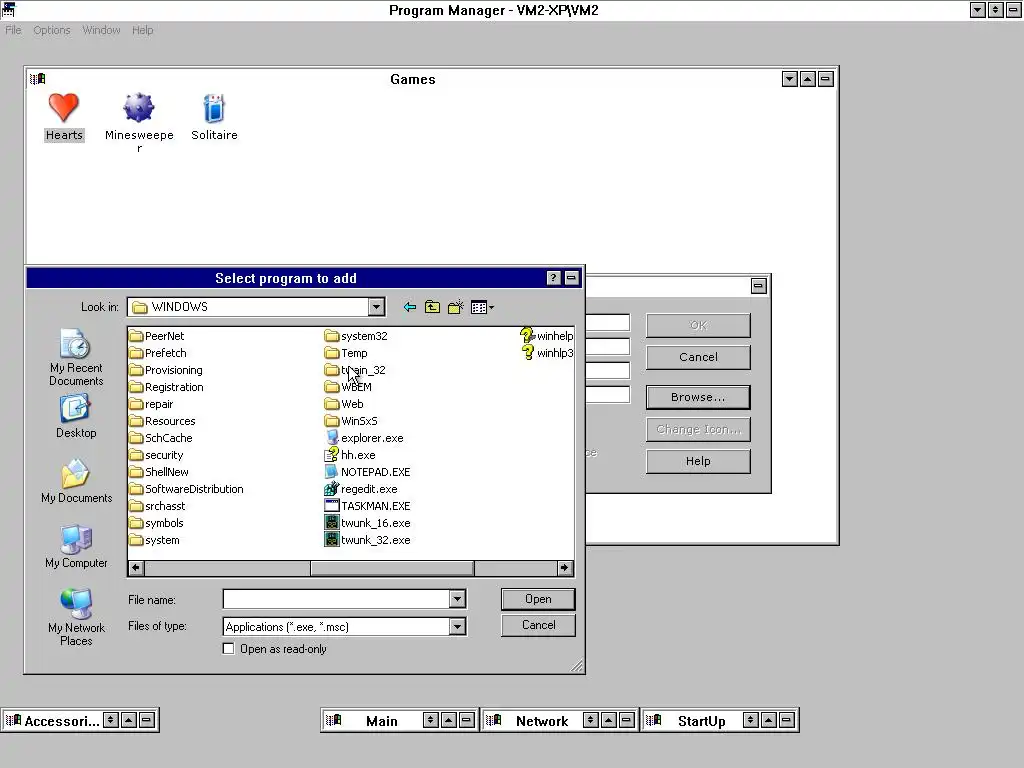Toggle the Open as read-only checkbox

tap(228, 648)
